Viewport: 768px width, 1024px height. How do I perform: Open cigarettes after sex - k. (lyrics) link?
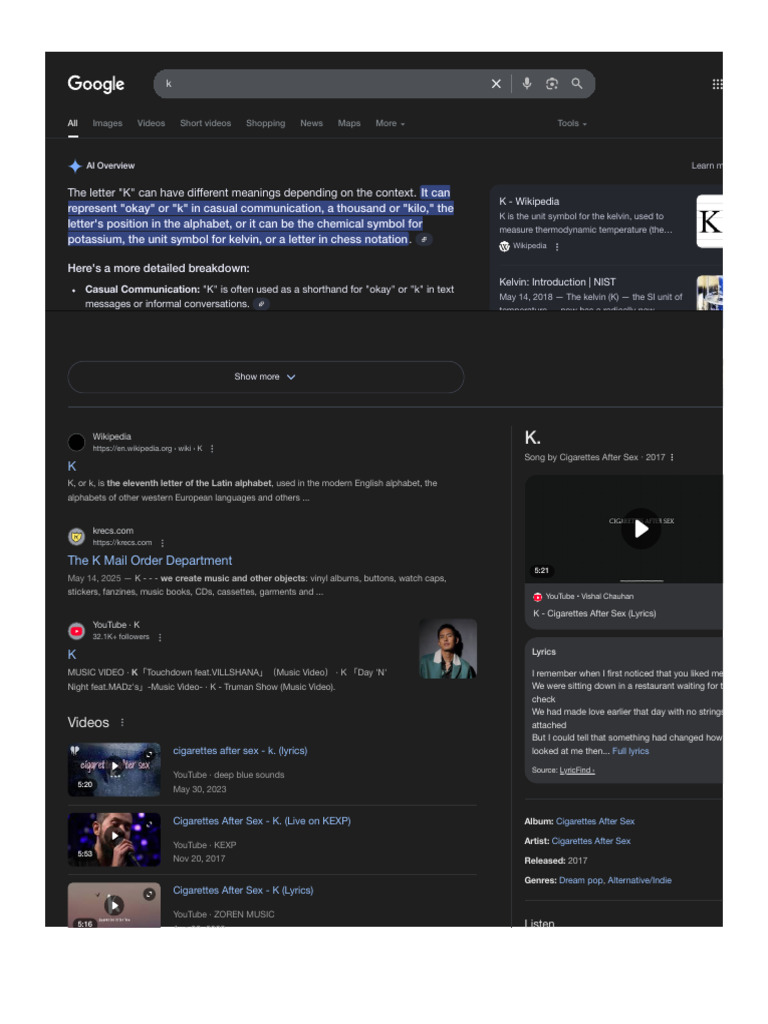point(240,751)
